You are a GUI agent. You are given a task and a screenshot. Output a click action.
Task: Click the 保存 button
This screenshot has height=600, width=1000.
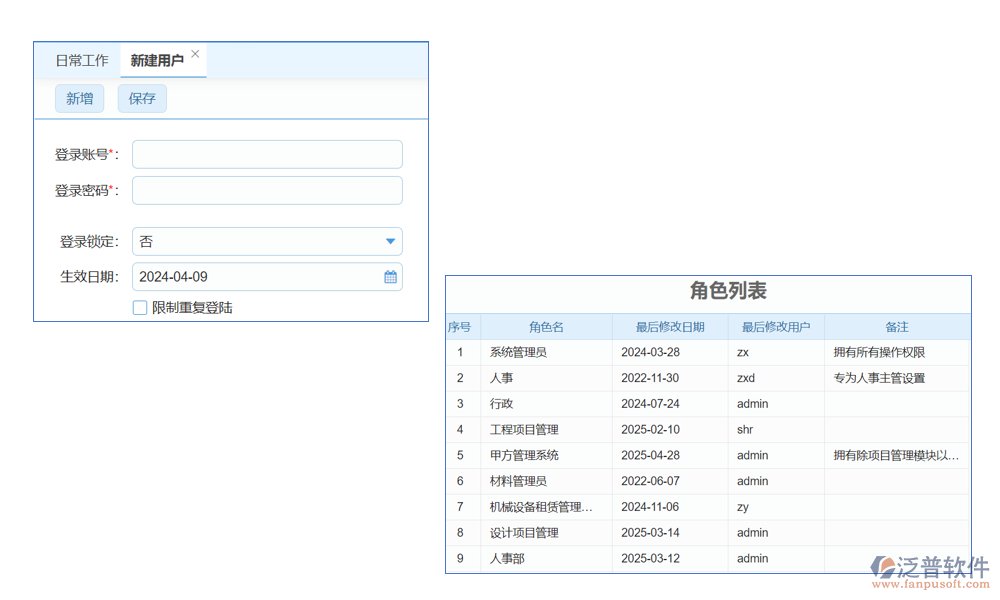[142, 98]
